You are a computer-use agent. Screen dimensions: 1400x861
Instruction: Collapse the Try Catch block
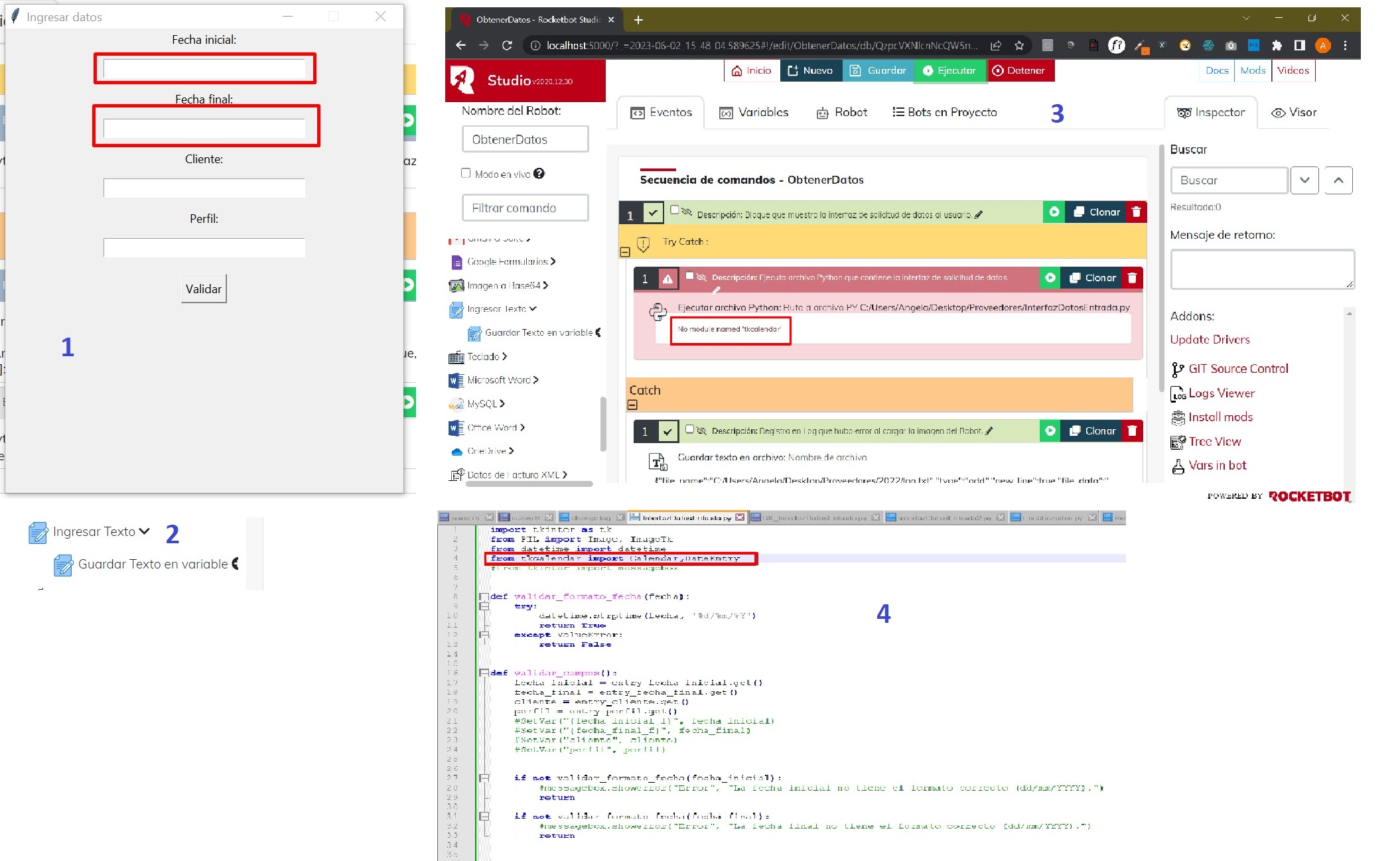[624, 252]
